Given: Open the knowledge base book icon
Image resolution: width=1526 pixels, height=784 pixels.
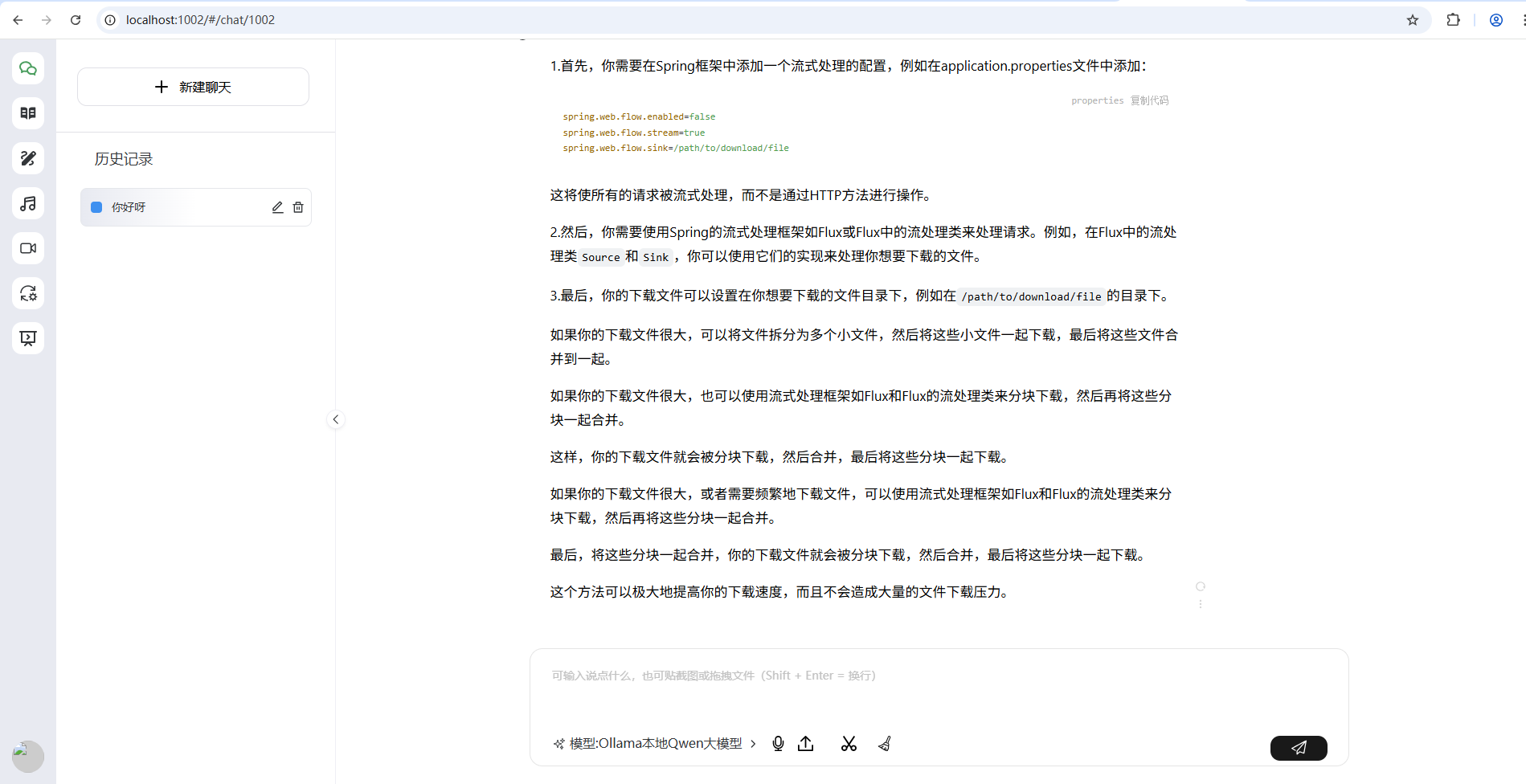Looking at the screenshot, I should point(28,113).
